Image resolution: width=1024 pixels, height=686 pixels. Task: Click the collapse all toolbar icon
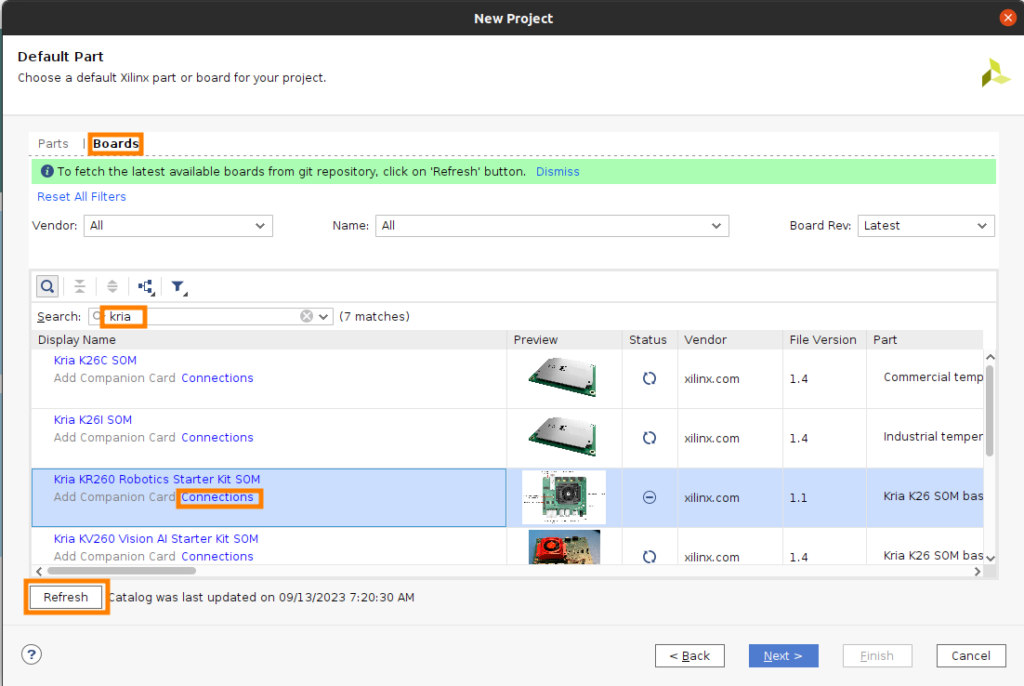click(x=80, y=286)
